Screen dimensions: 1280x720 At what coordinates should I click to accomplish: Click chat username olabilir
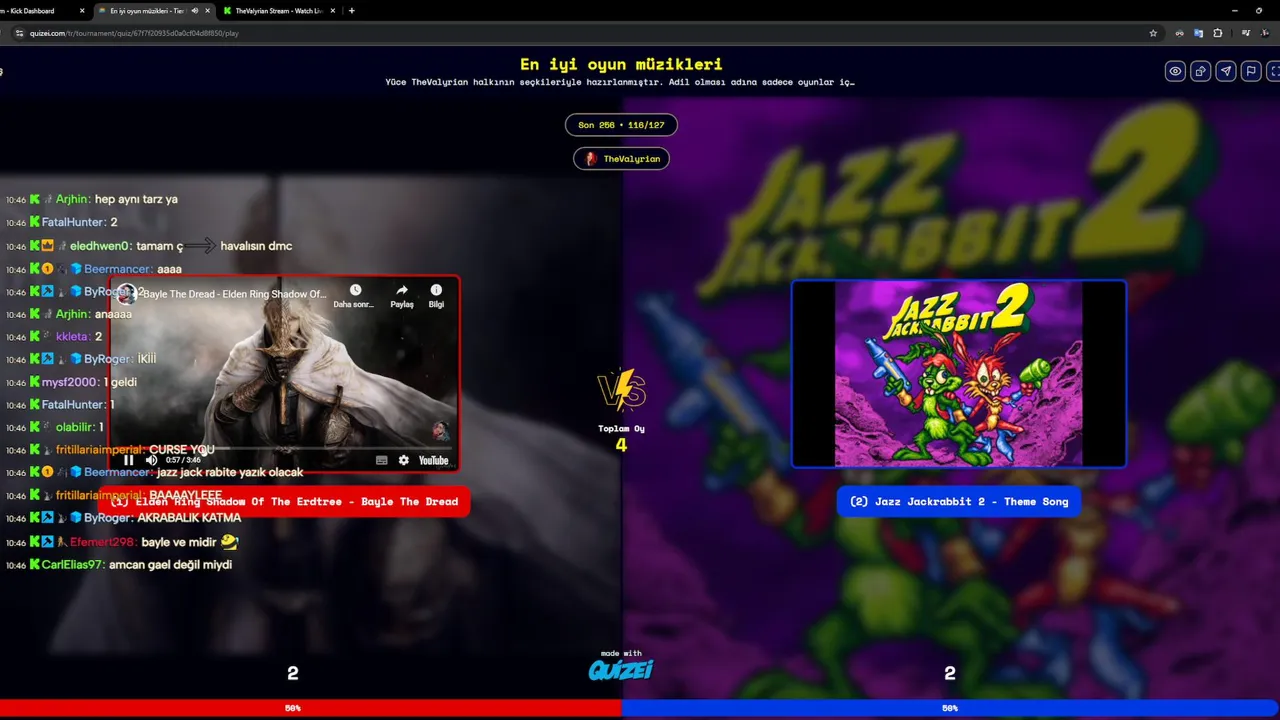tap(75, 427)
